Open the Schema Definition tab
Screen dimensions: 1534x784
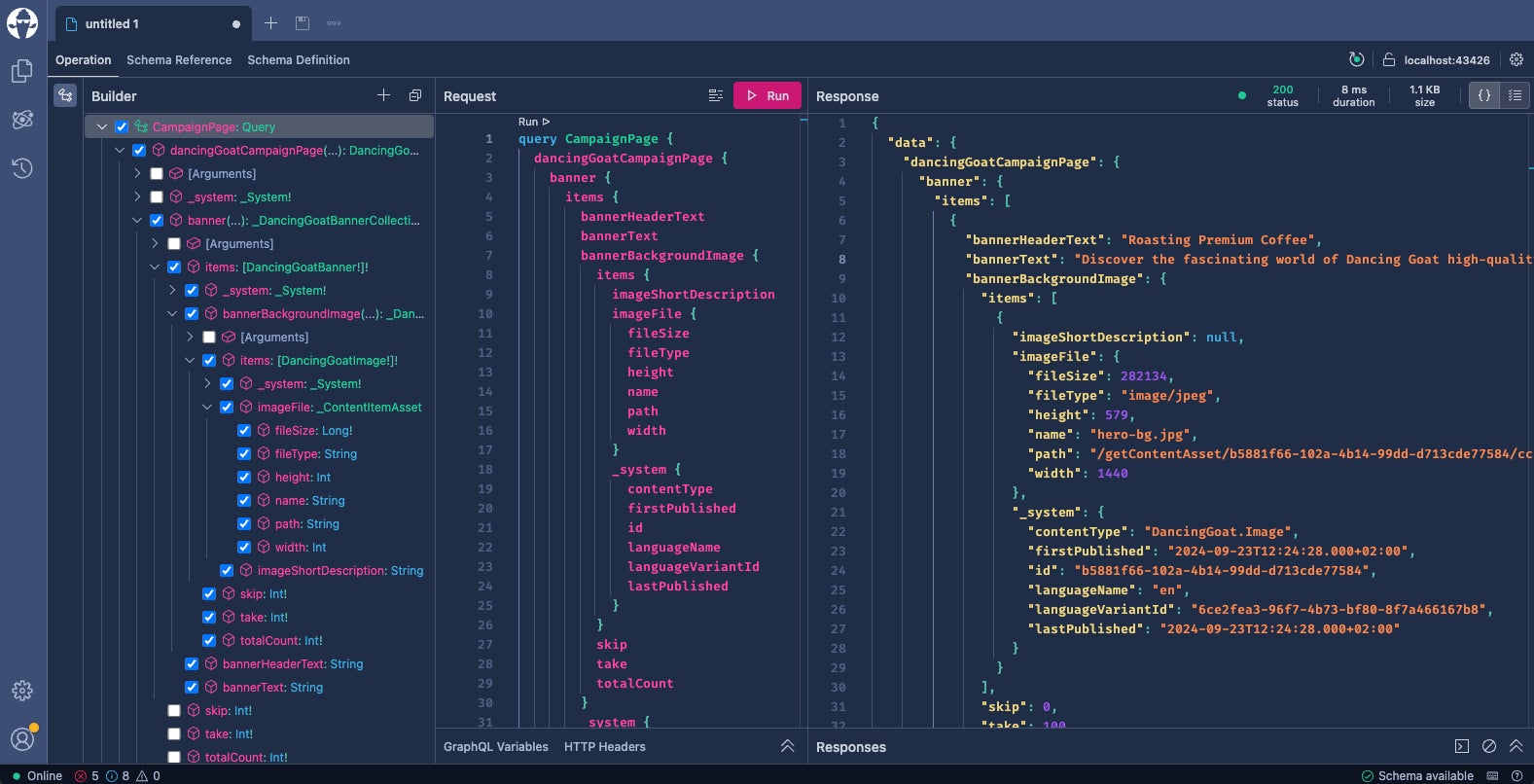[299, 59]
